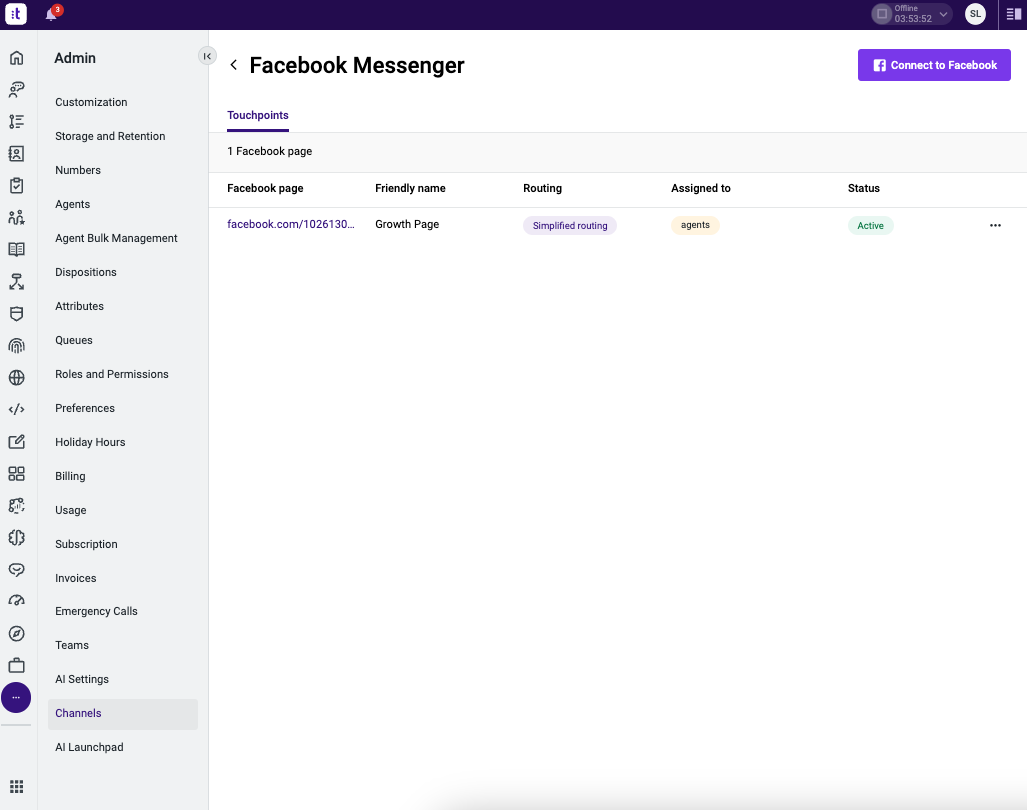Go to Numbers in Admin menu

tap(78, 170)
